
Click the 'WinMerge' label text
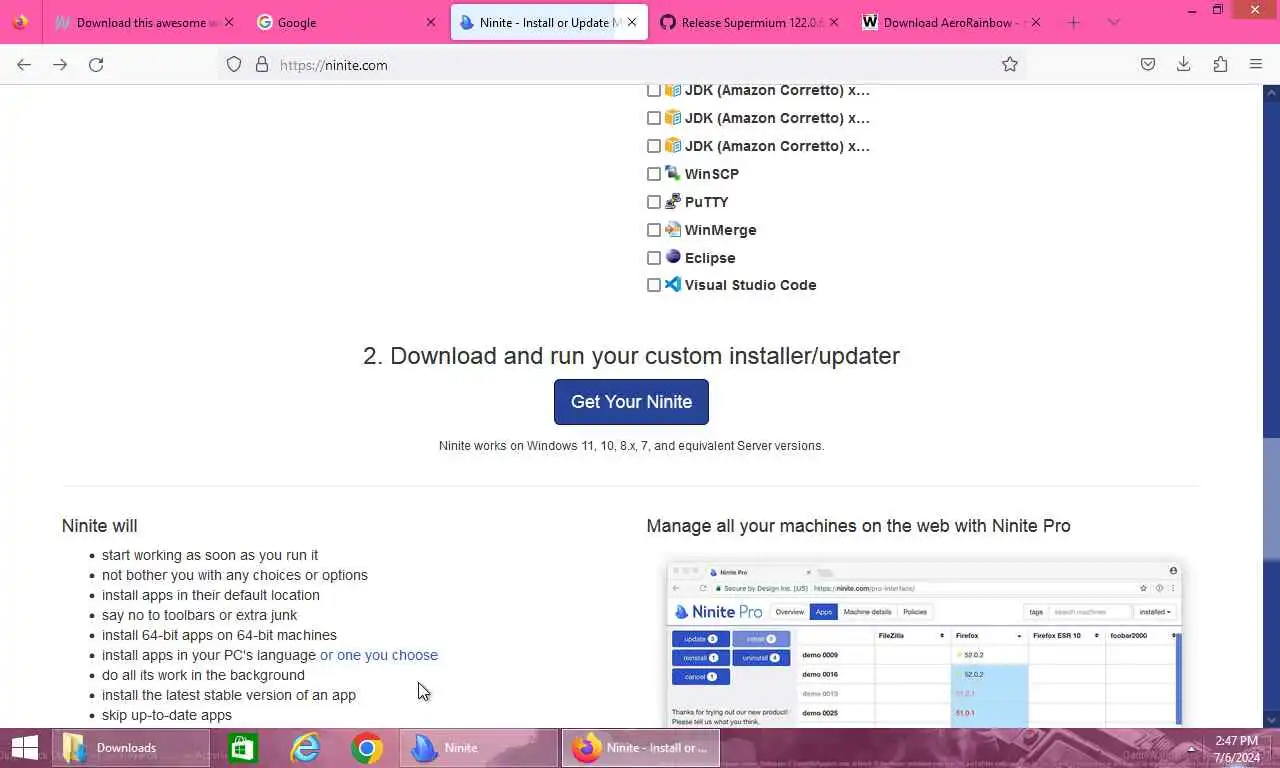coord(721,230)
